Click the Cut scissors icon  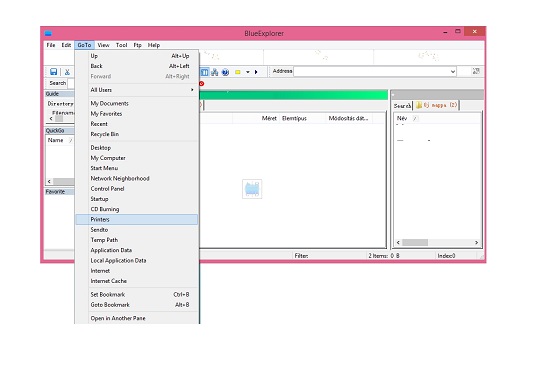67,72
